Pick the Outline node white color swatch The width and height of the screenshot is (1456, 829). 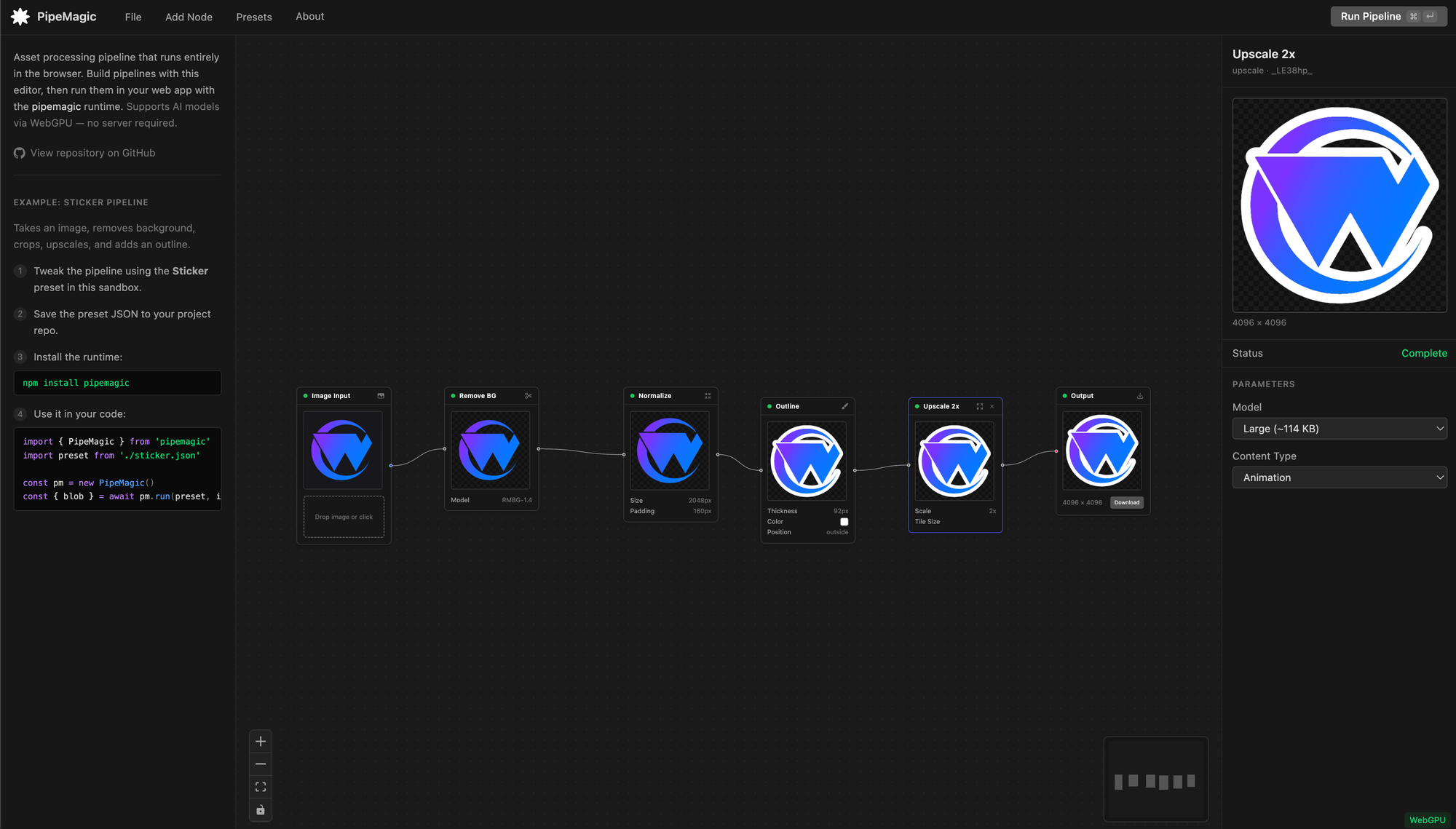point(844,522)
